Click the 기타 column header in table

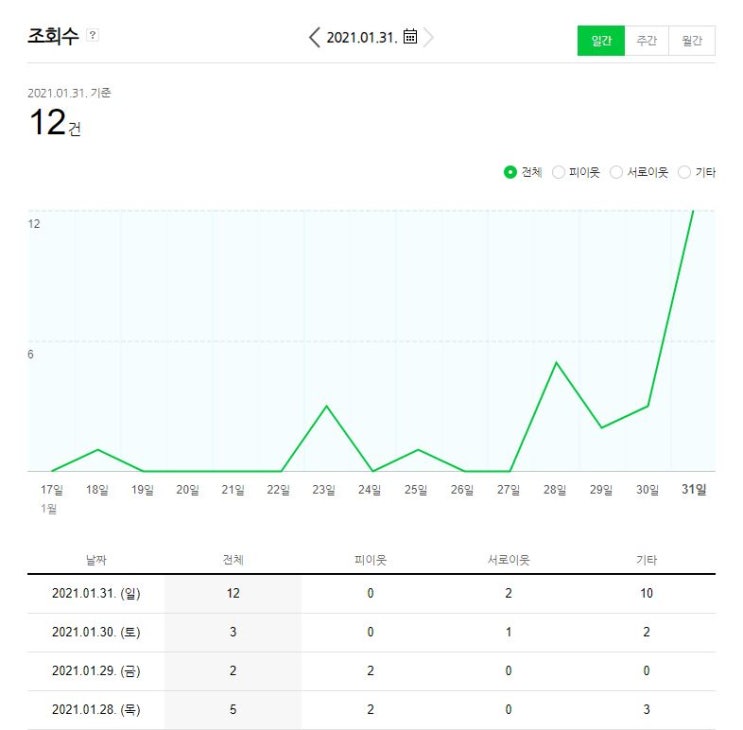coord(646,560)
